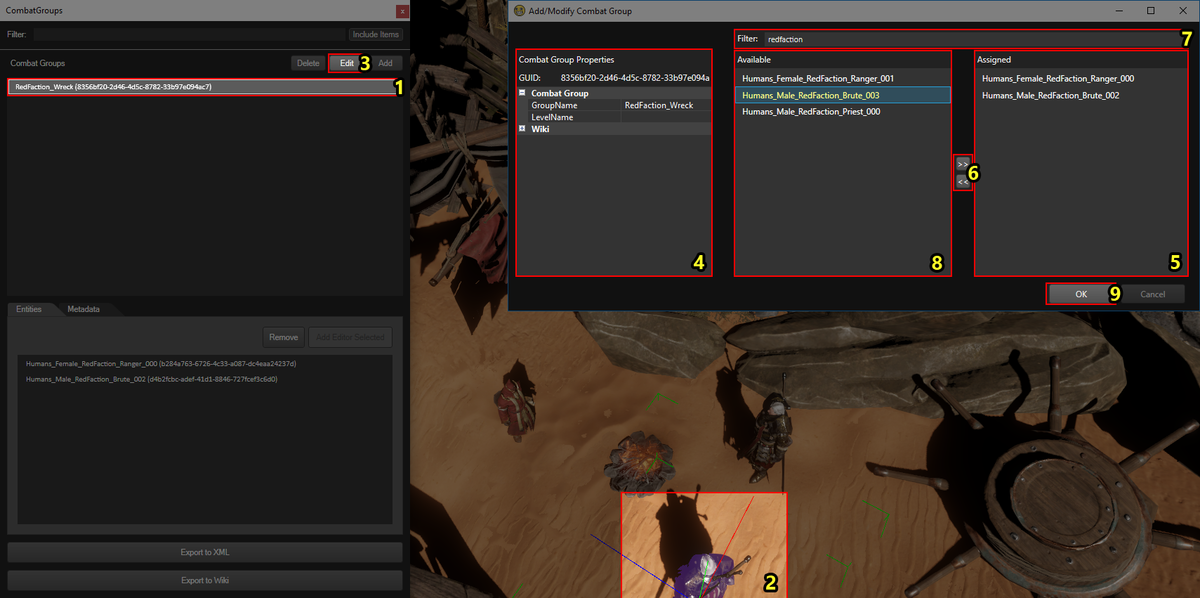Open the Include Items option
Image resolution: width=1200 pixels, height=598 pixels.
pyautogui.click(x=375, y=33)
